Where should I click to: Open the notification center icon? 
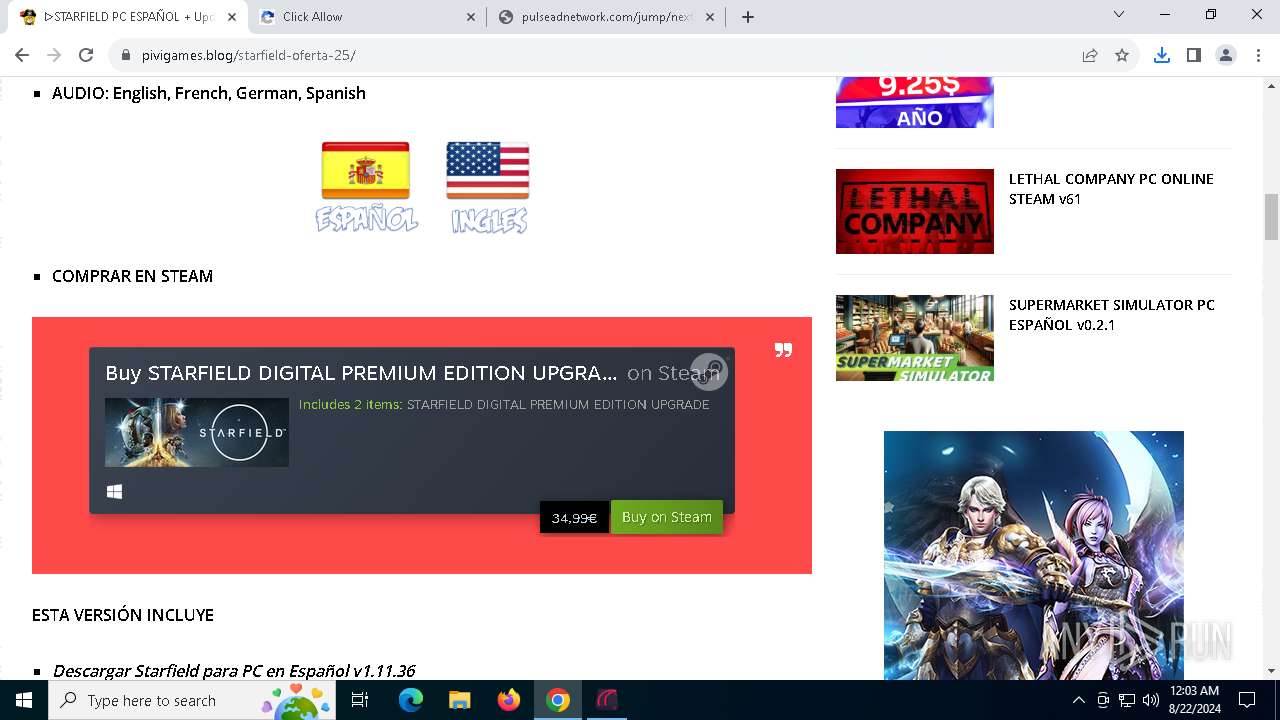1247,700
